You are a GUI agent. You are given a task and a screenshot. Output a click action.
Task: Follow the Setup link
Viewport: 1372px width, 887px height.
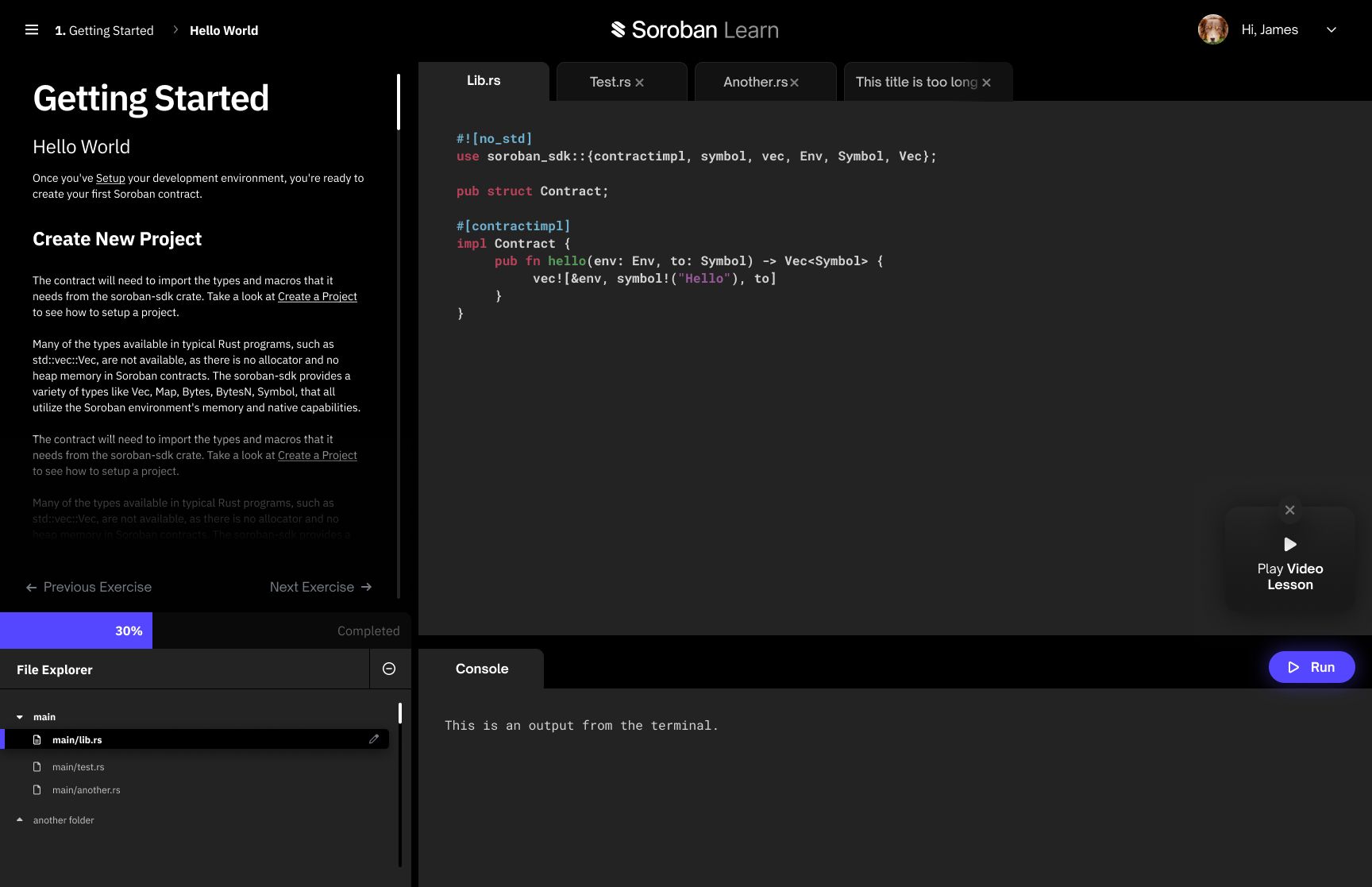click(110, 178)
